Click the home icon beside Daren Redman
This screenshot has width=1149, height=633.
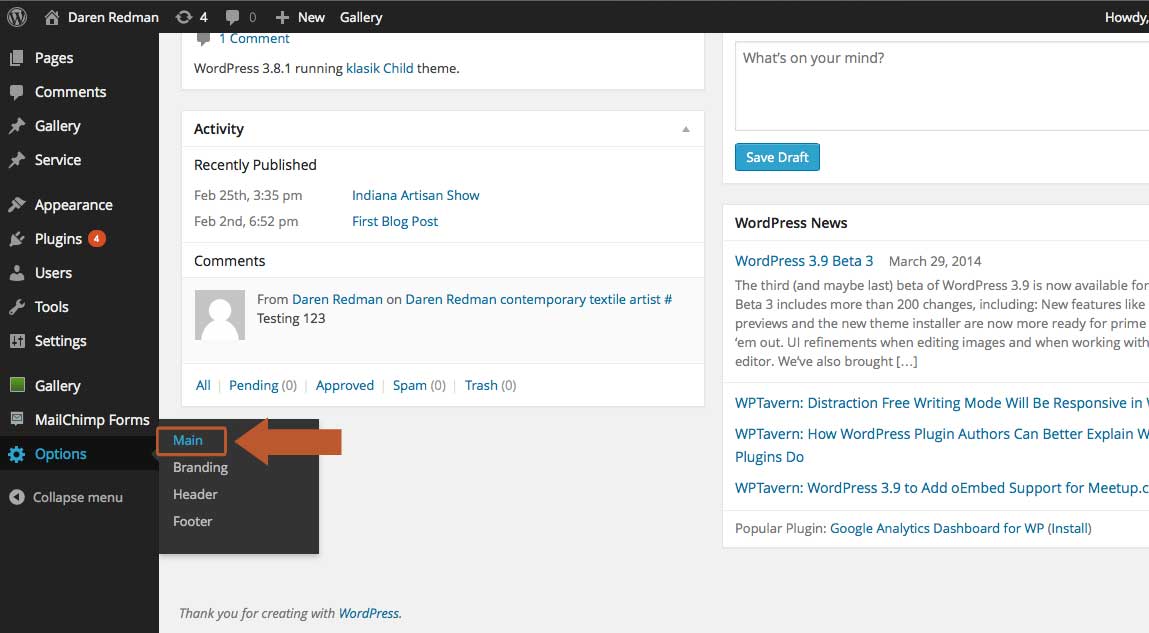(52, 17)
